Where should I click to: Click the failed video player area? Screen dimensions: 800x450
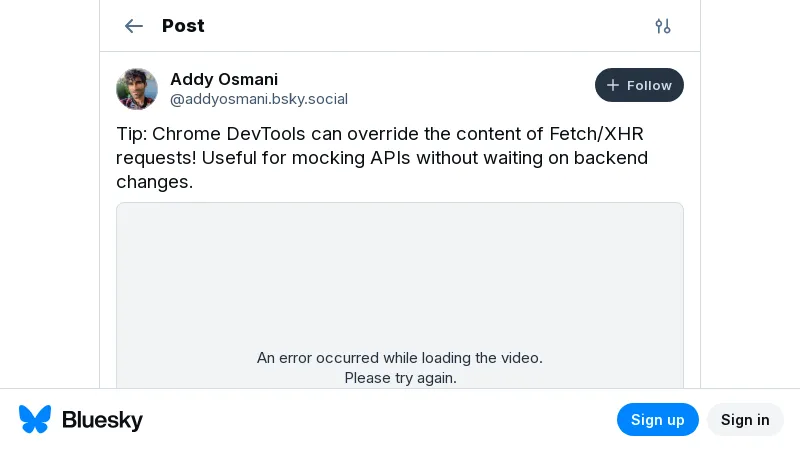[x=400, y=280]
